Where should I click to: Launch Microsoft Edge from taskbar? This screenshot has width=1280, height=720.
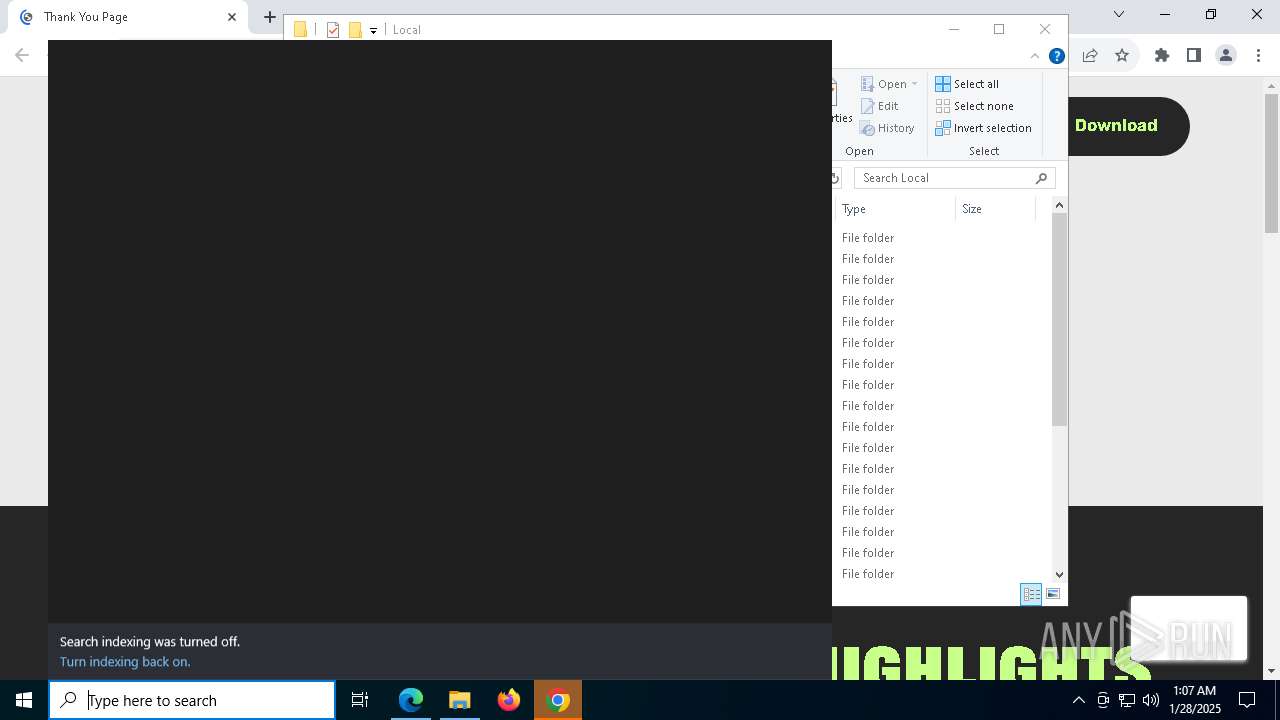click(x=411, y=700)
